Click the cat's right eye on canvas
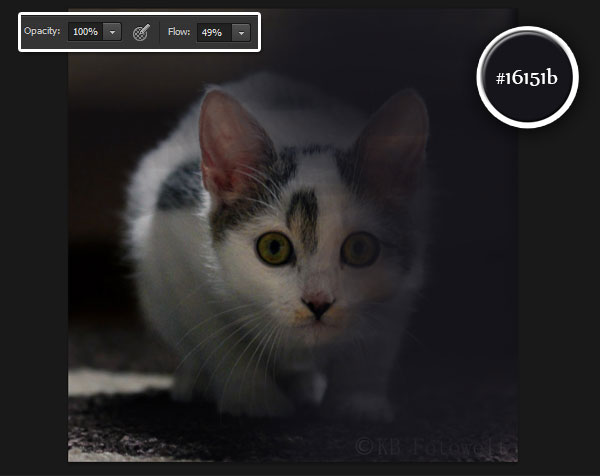This screenshot has height=476, width=600. (362, 246)
